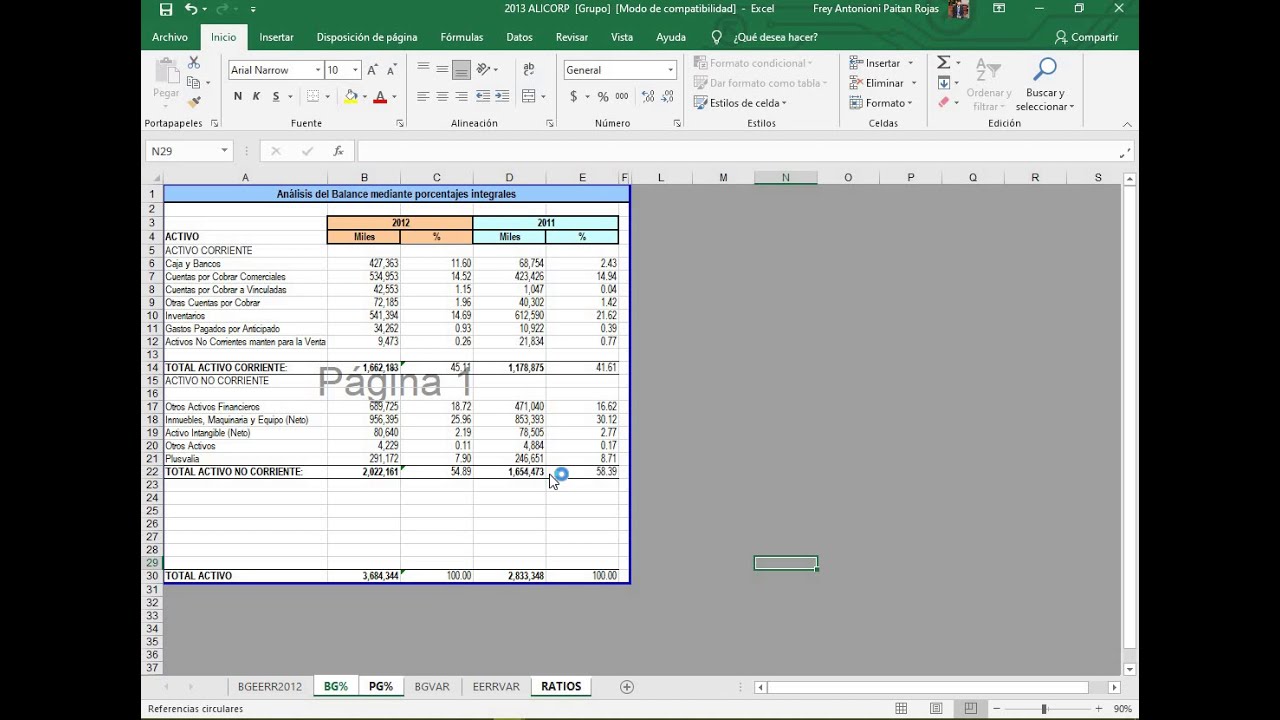Open the Archivo menu

click(x=170, y=37)
